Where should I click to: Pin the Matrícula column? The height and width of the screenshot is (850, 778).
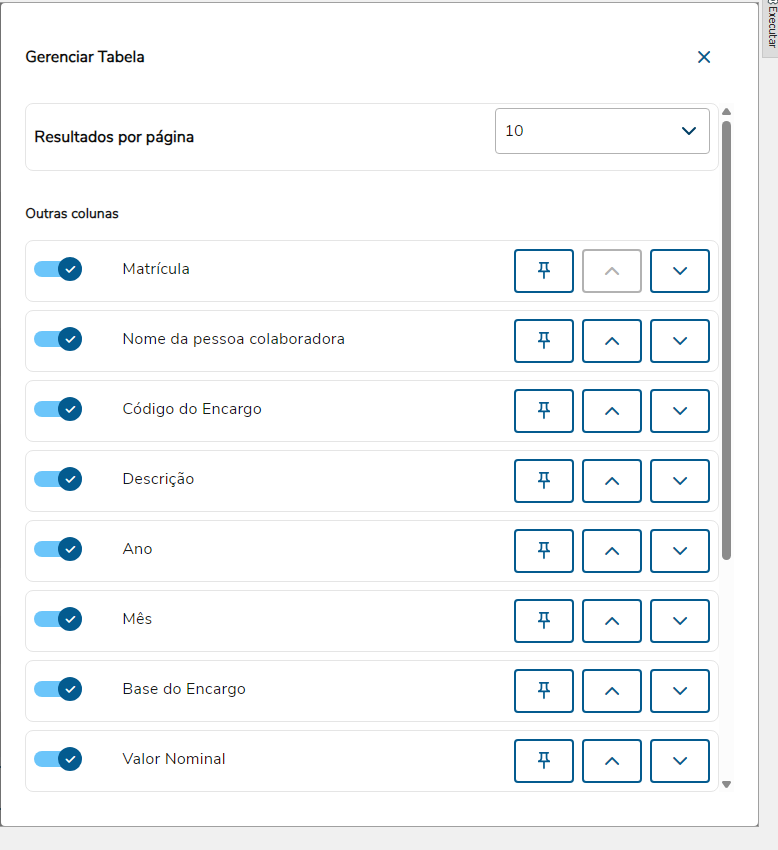[x=544, y=271]
